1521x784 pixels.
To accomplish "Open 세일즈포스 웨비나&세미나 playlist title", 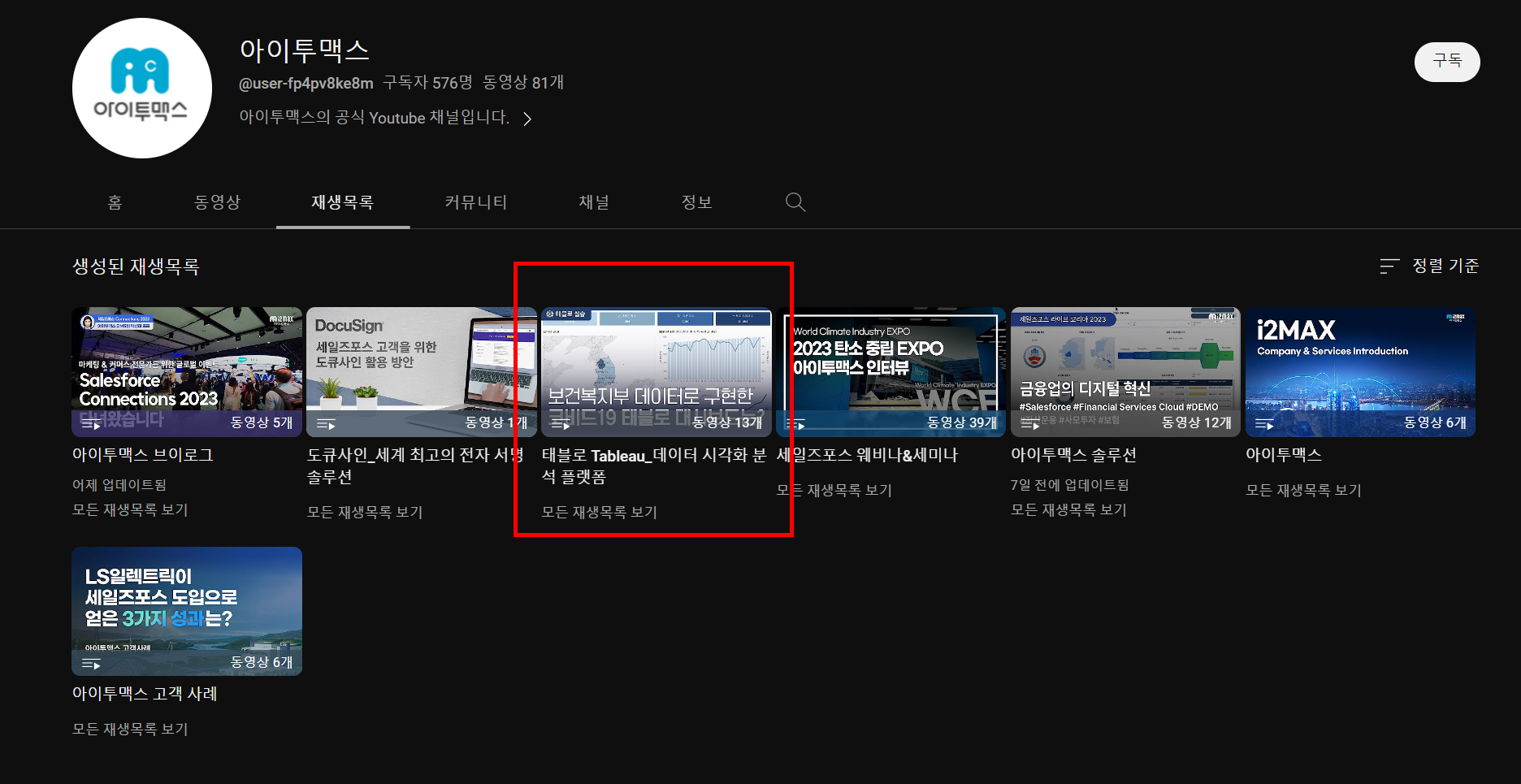I will [868, 455].
